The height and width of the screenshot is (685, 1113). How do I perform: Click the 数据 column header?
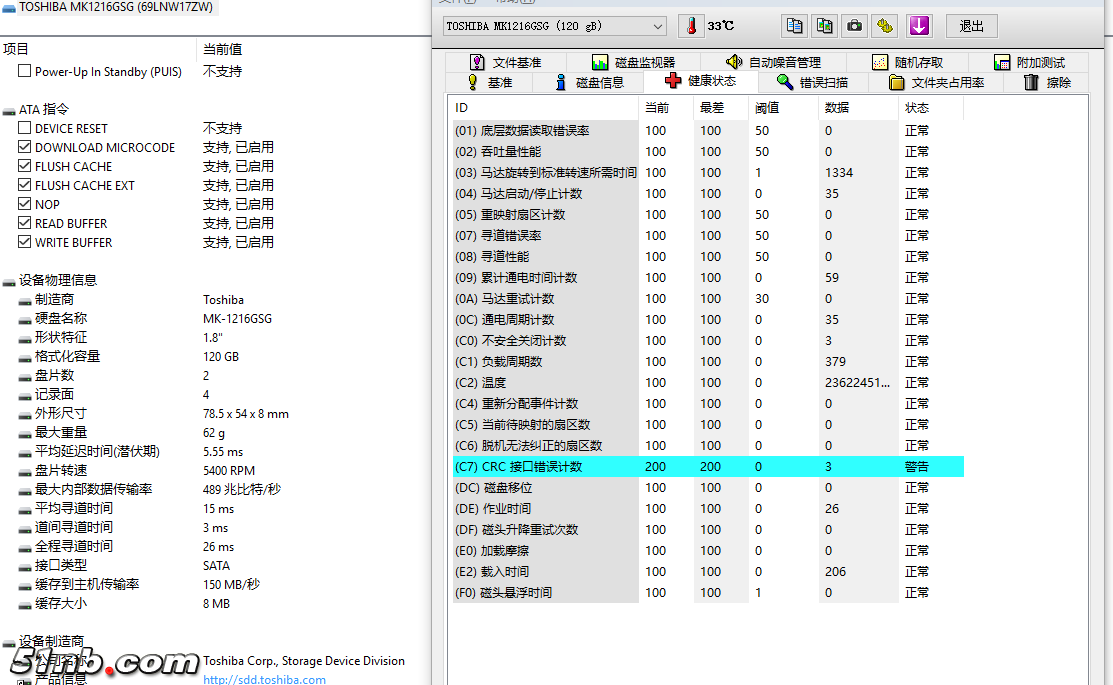(857, 108)
